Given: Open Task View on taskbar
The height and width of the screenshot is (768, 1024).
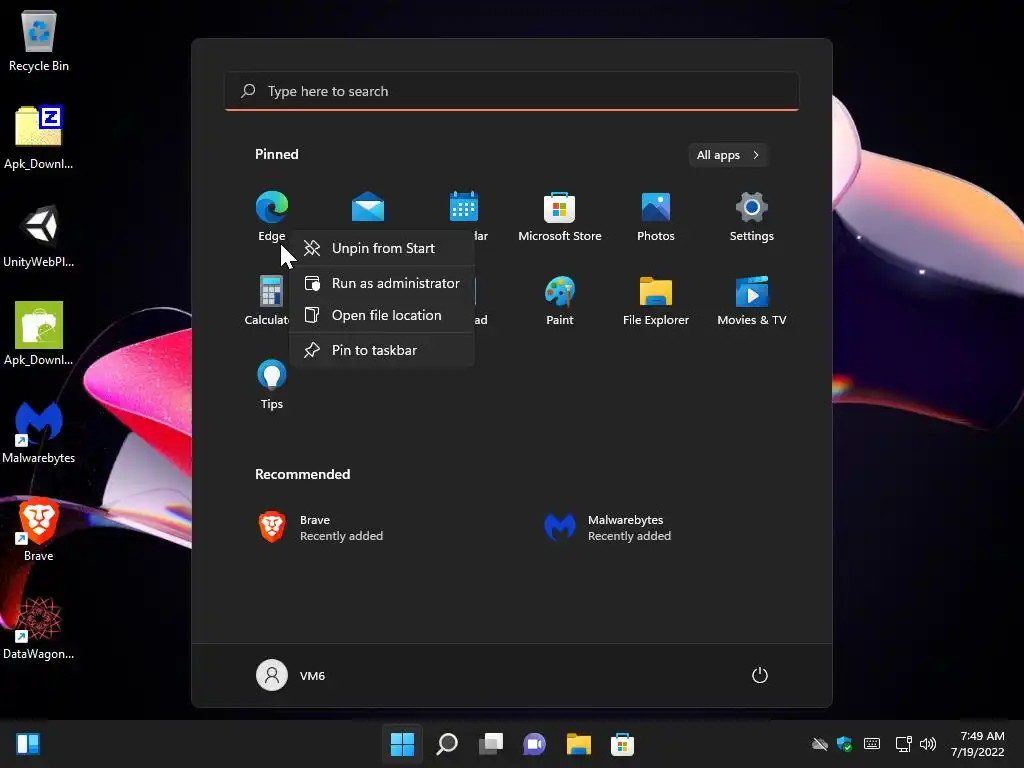Looking at the screenshot, I should click(x=490, y=744).
